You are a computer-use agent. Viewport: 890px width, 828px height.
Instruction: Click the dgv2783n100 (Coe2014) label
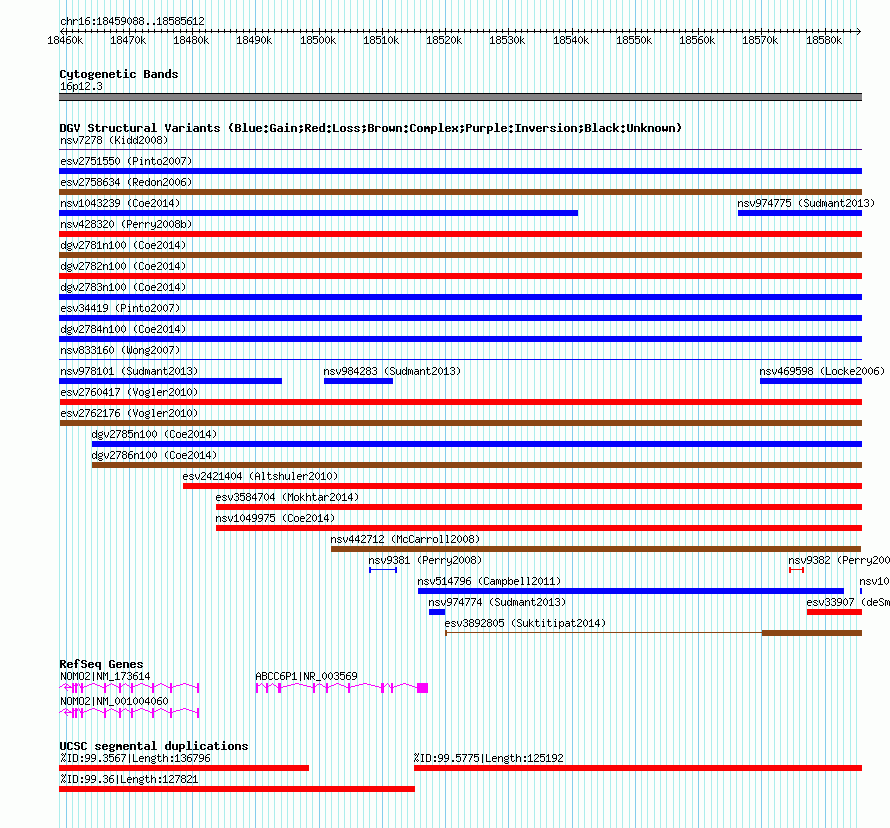123,287
